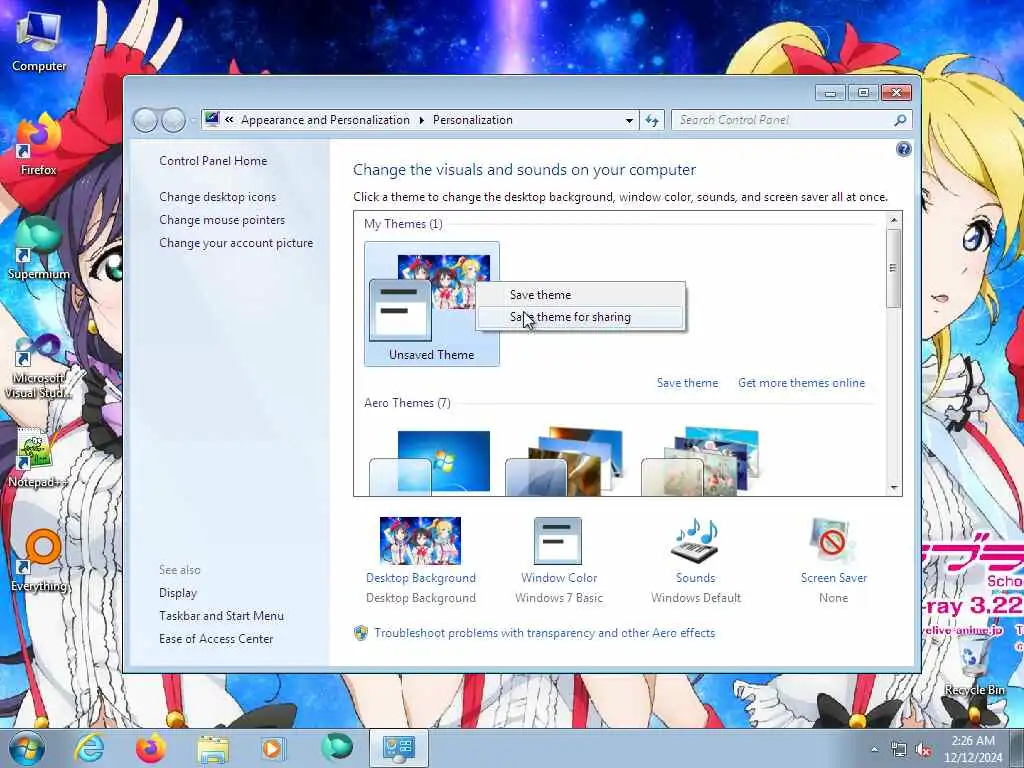Image resolution: width=1024 pixels, height=768 pixels.
Task: Select the Control Panel taskbar button
Action: [398, 748]
